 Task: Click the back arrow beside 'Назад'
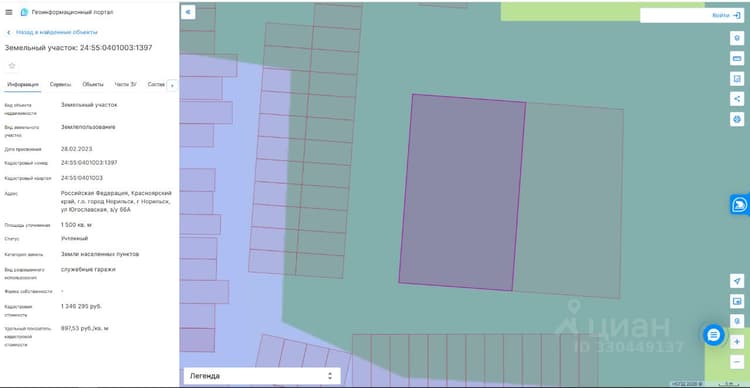(x=9, y=32)
